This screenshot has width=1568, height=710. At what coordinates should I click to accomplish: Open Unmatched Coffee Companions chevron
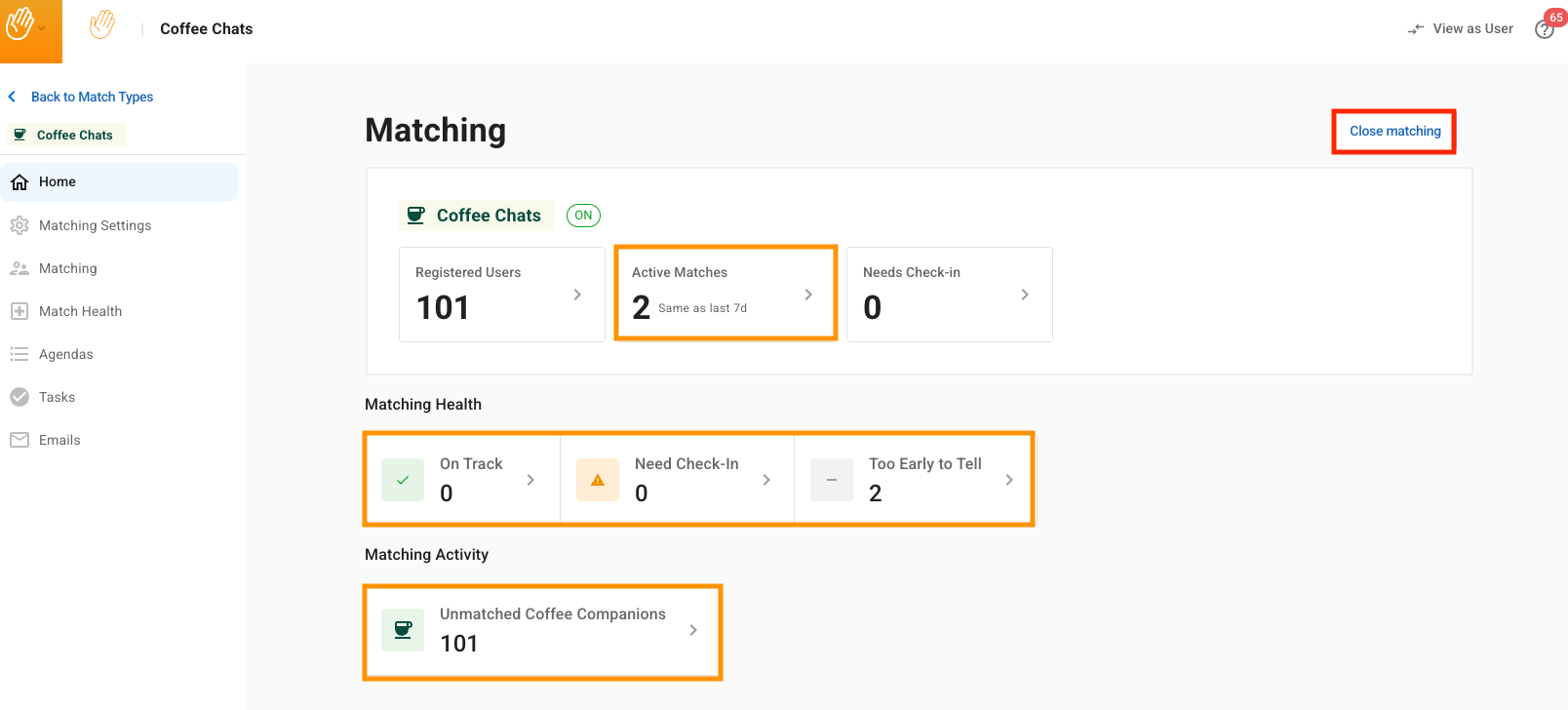coord(693,630)
